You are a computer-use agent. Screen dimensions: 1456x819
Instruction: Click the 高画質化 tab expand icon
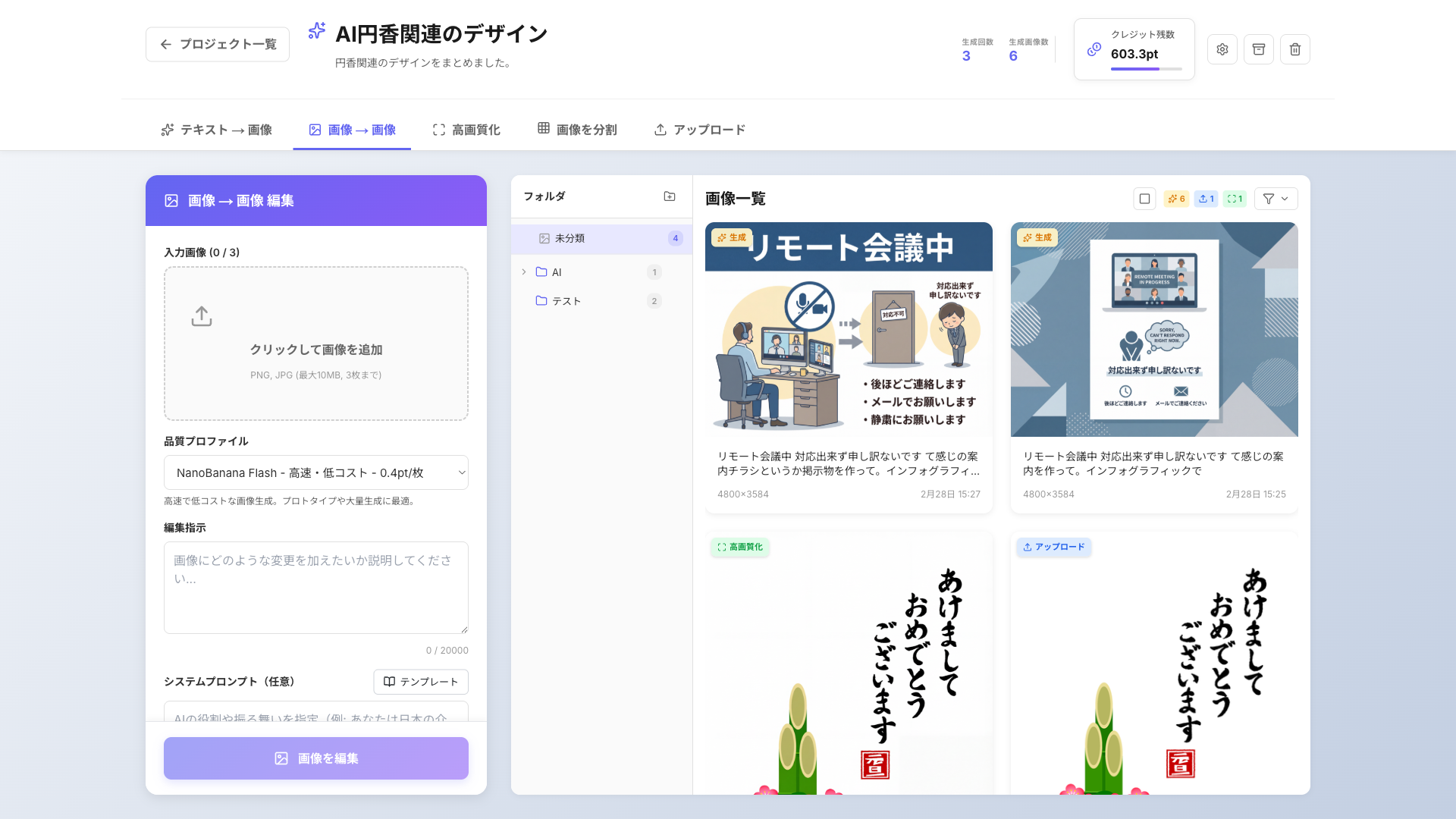point(439,130)
